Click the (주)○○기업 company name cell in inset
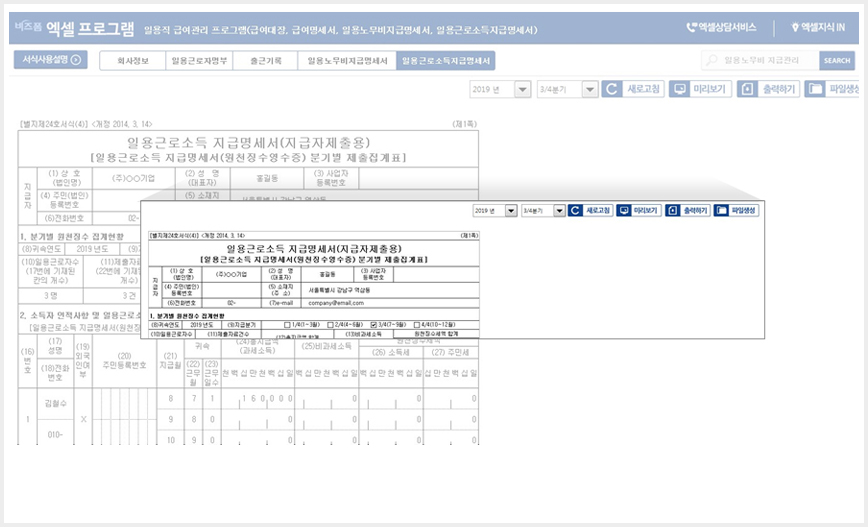 231,275
